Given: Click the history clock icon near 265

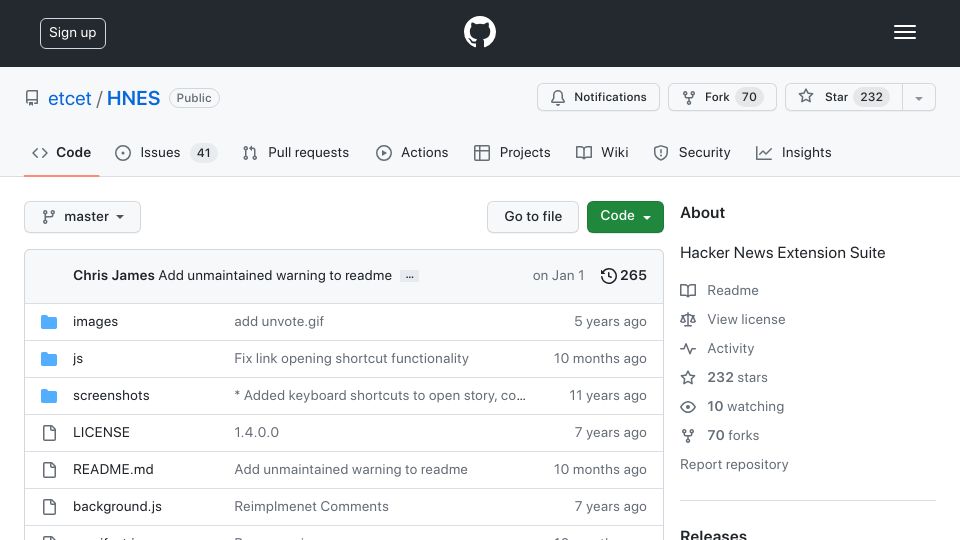Looking at the screenshot, I should click(608, 276).
